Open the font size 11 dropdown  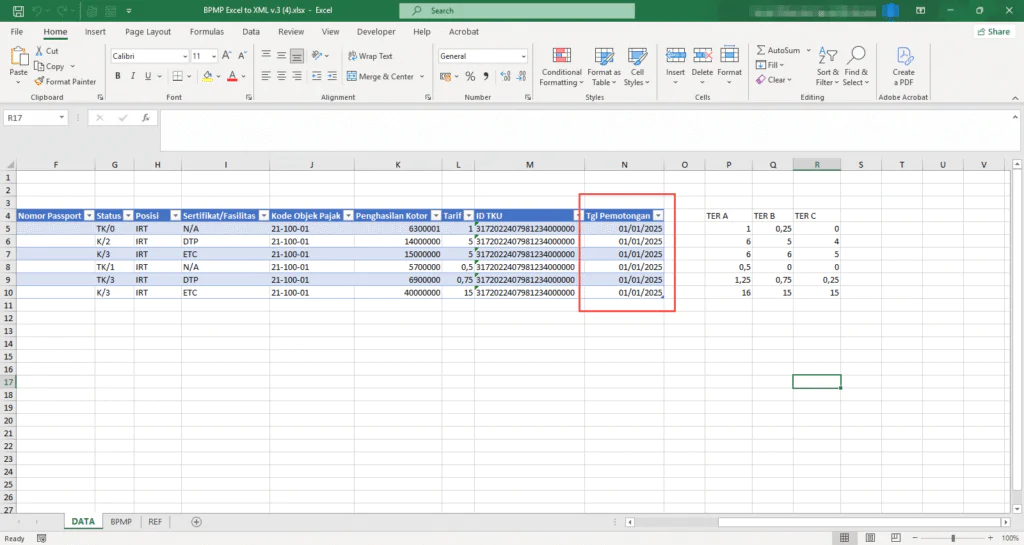tap(214, 57)
